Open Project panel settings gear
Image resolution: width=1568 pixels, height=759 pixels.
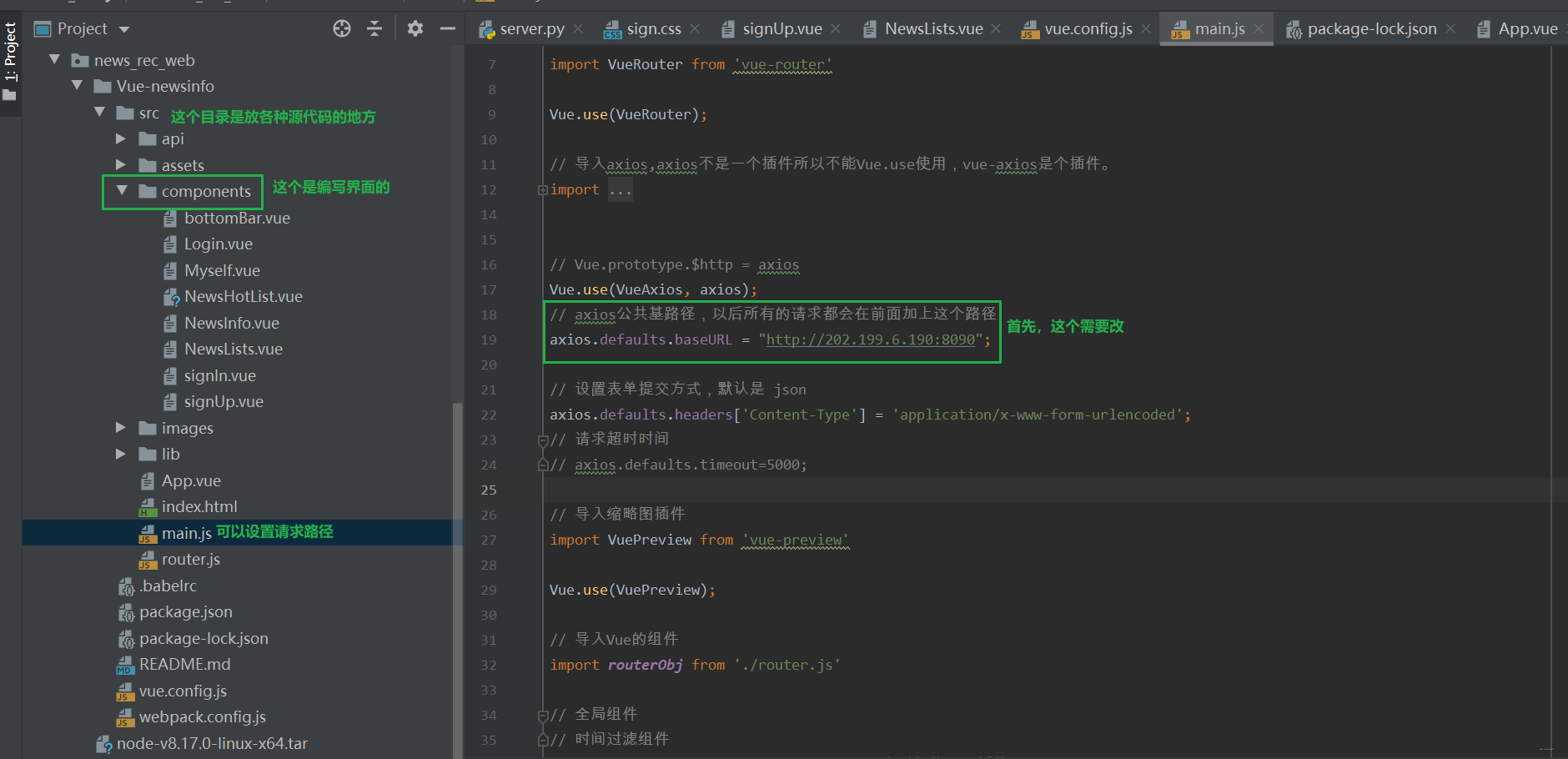point(415,28)
